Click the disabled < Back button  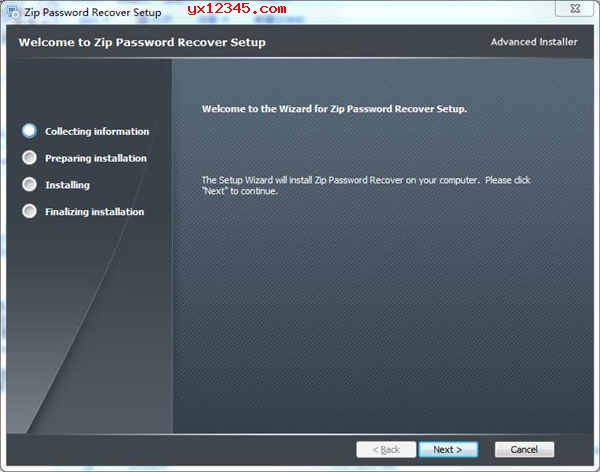pyautogui.click(x=386, y=449)
